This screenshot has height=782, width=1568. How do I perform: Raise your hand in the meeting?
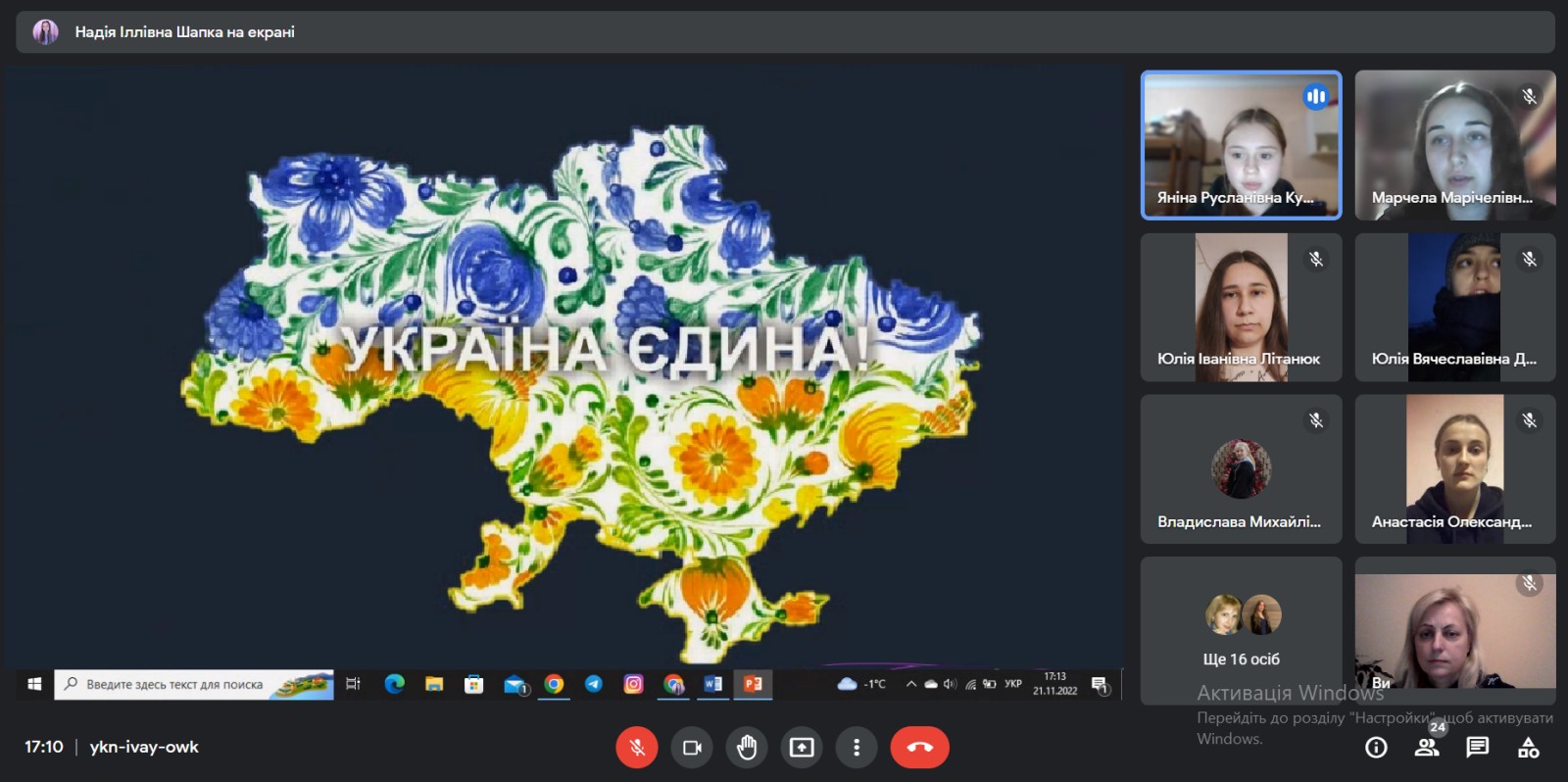click(x=747, y=748)
